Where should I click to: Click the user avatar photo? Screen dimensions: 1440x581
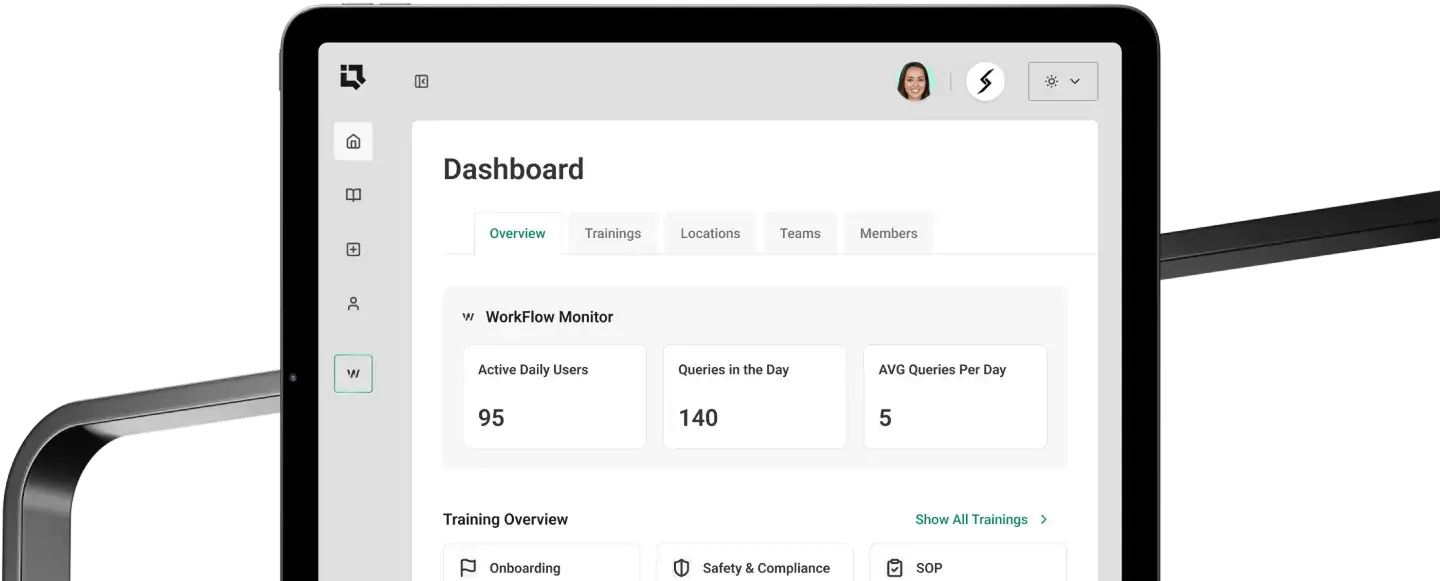(914, 82)
